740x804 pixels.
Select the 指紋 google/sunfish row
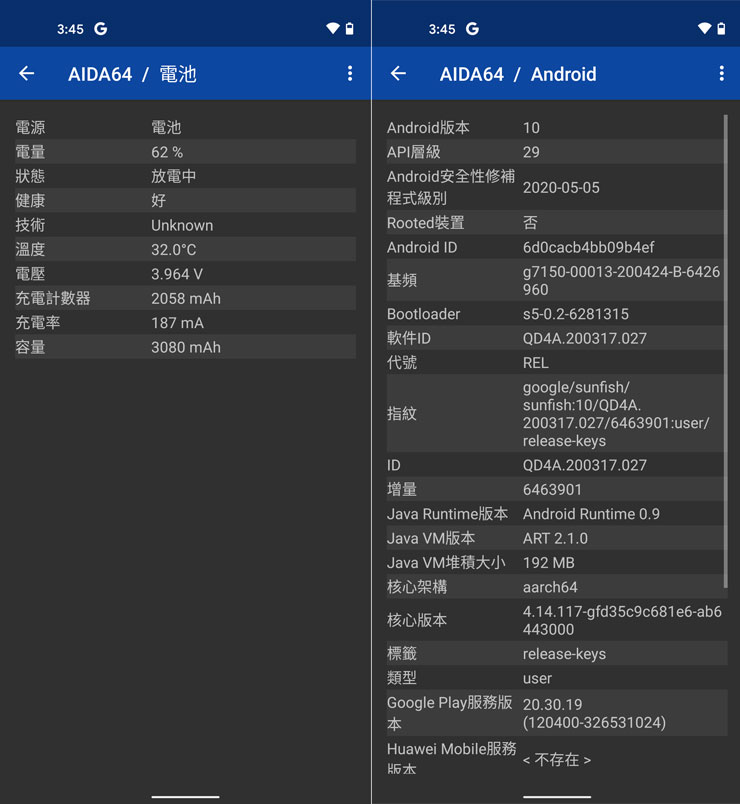coord(557,414)
